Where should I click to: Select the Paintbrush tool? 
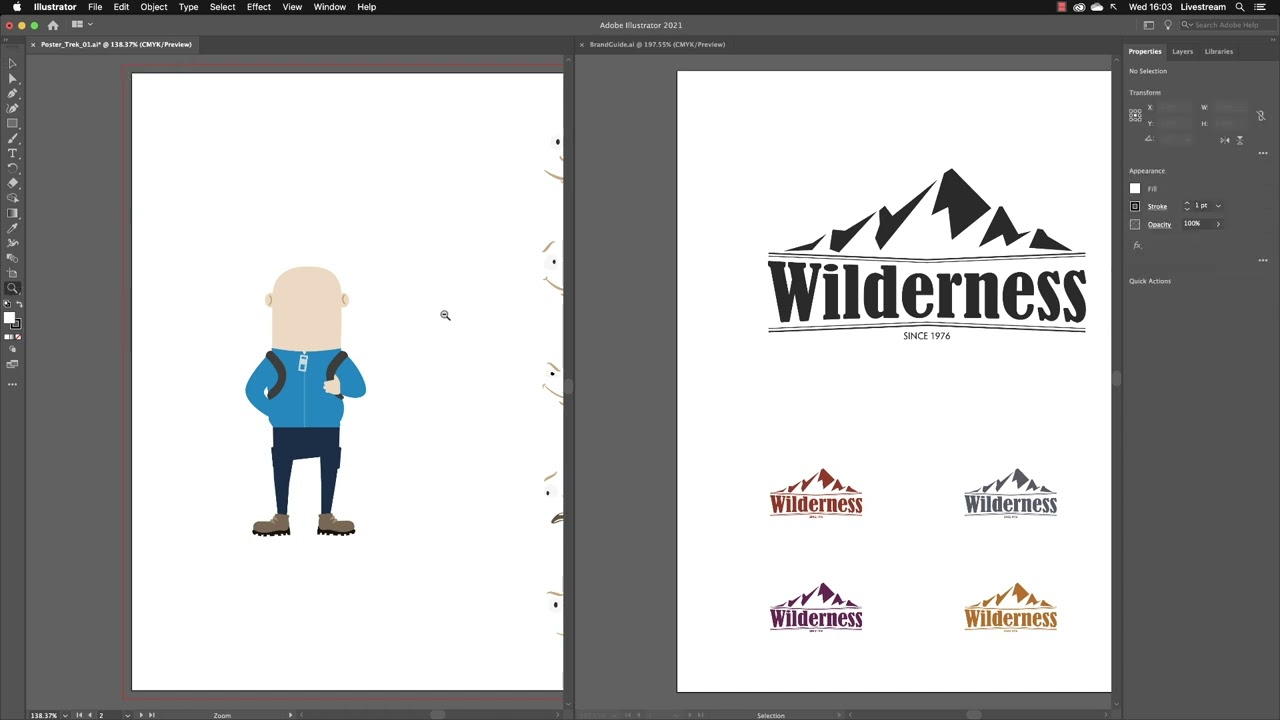(x=12, y=138)
